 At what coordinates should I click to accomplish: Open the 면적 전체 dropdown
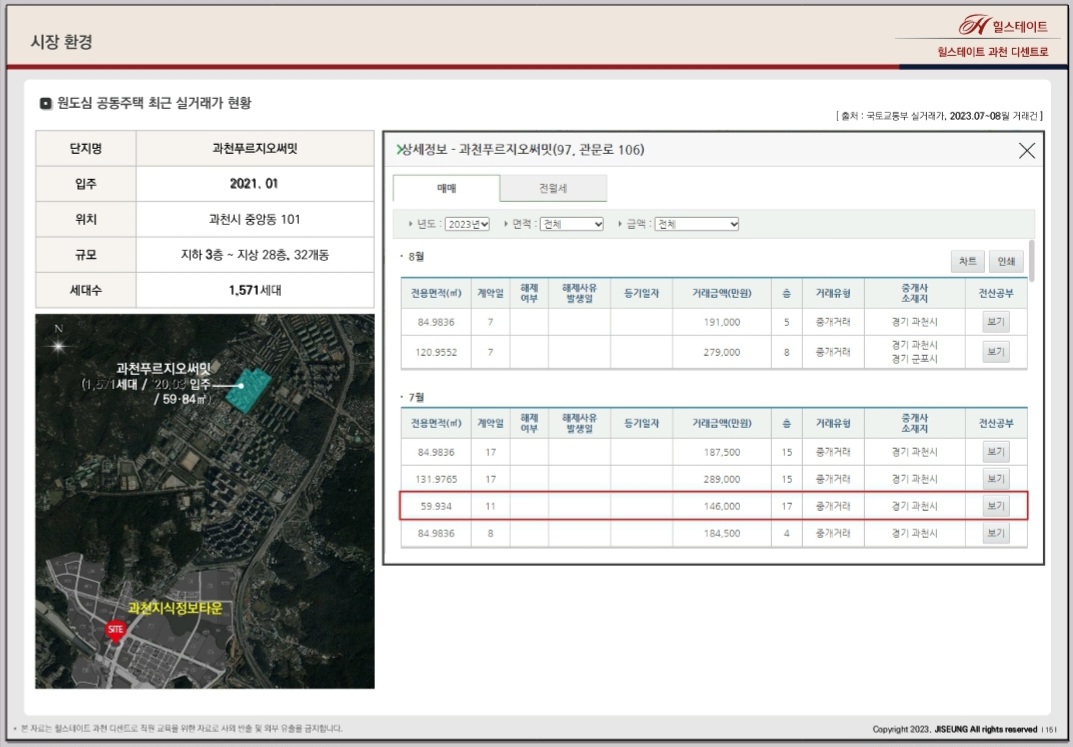(x=571, y=224)
